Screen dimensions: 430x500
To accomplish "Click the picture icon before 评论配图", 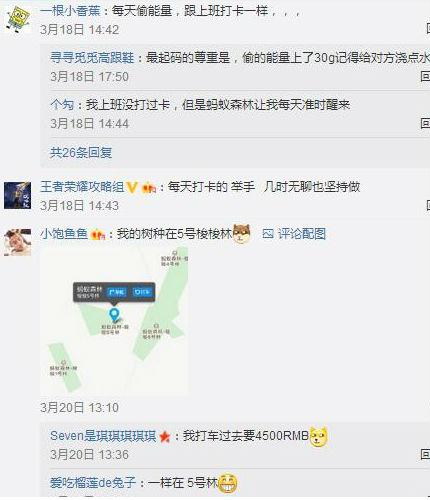I will [x=268, y=234].
